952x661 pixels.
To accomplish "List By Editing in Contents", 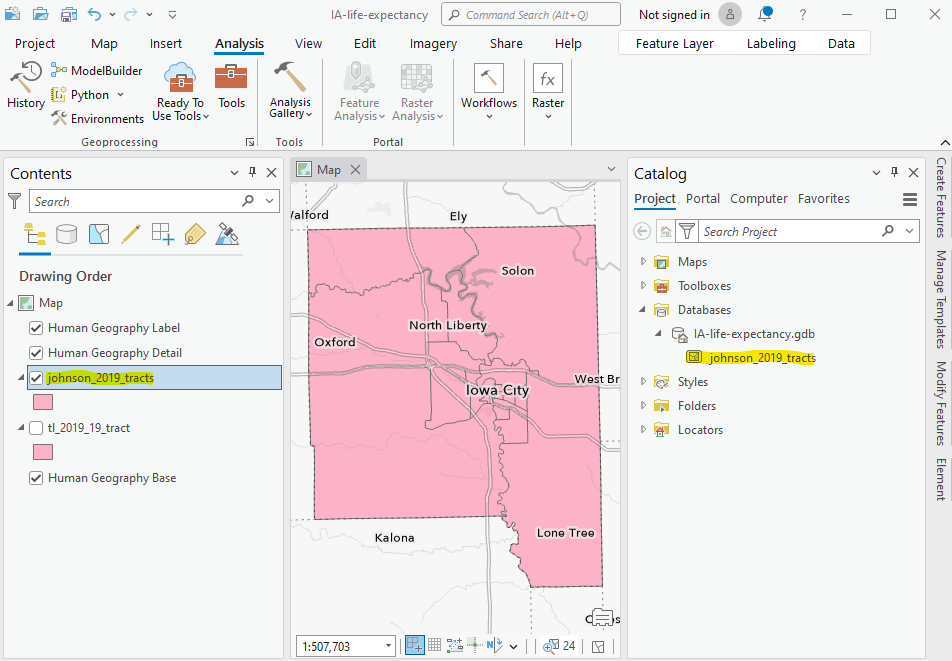I will coord(131,234).
